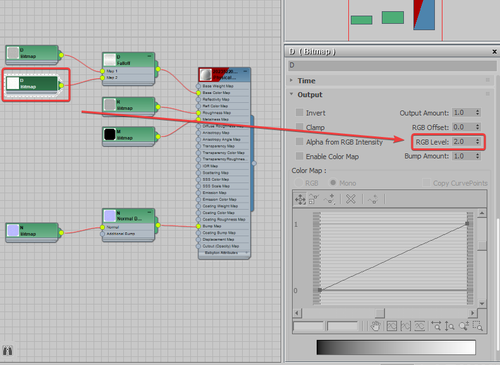Collapse the N Normal Bump node

click(x=149, y=212)
